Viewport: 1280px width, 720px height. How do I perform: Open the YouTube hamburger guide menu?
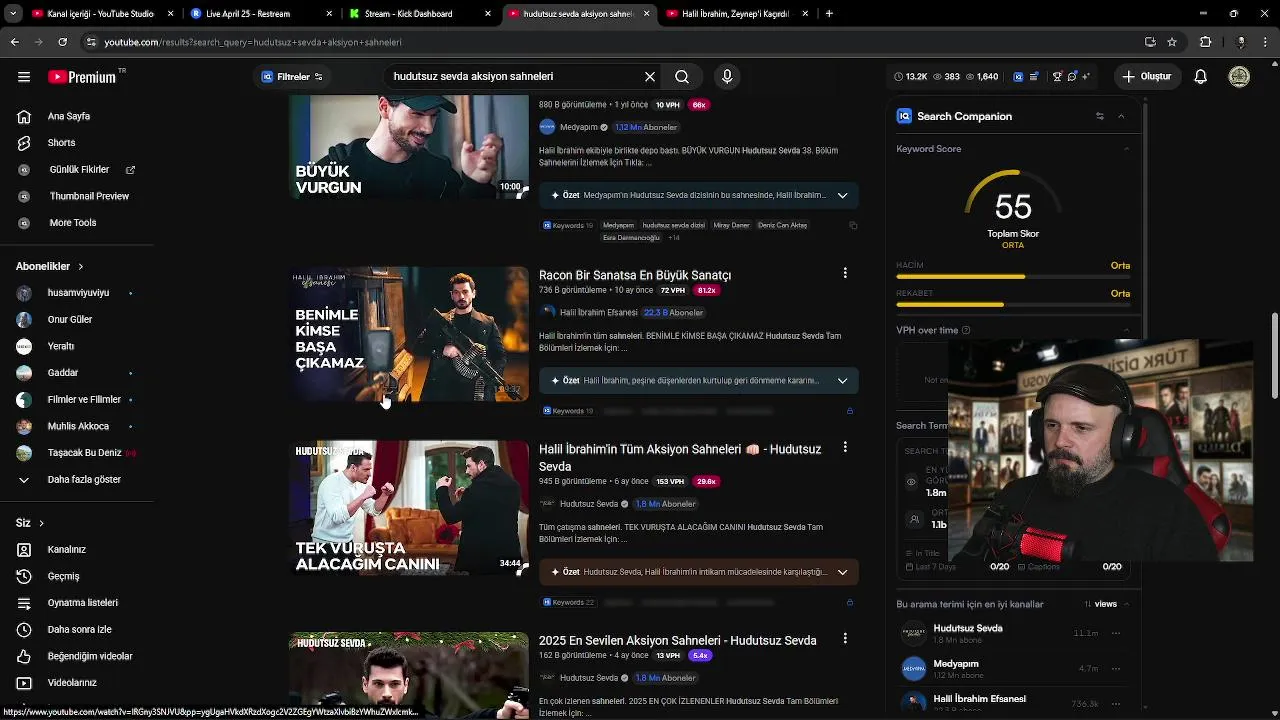point(24,77)
